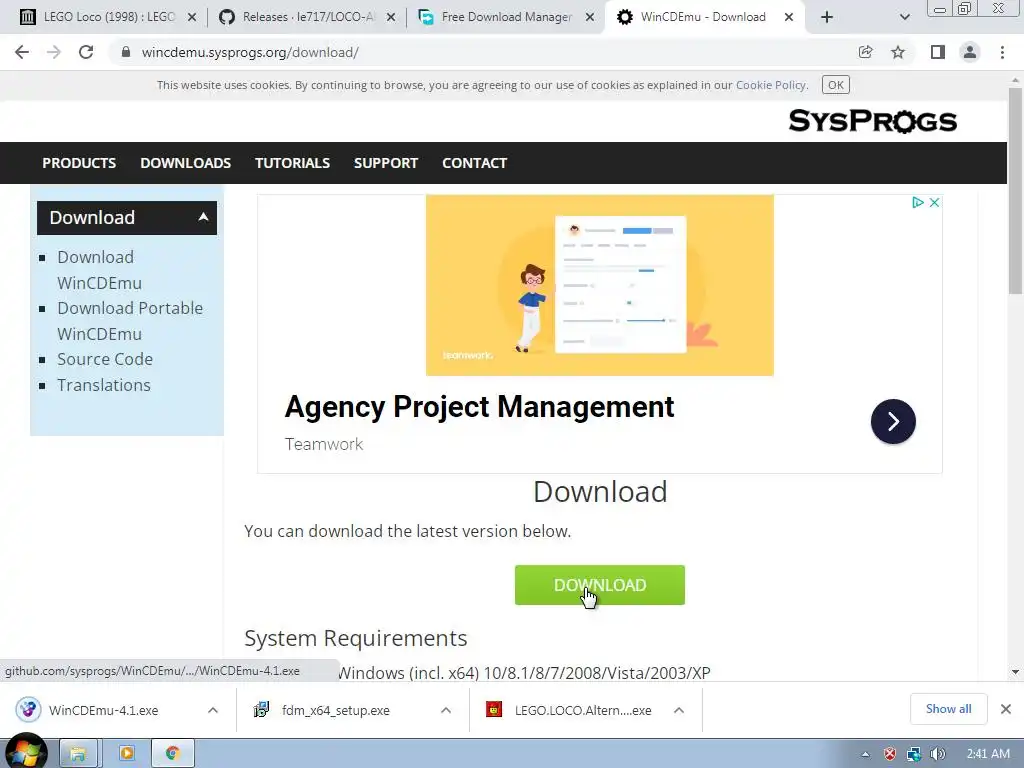1024x768 pixels.
Task: Share this page icon in address bar
Action: (x=865, y=52)
